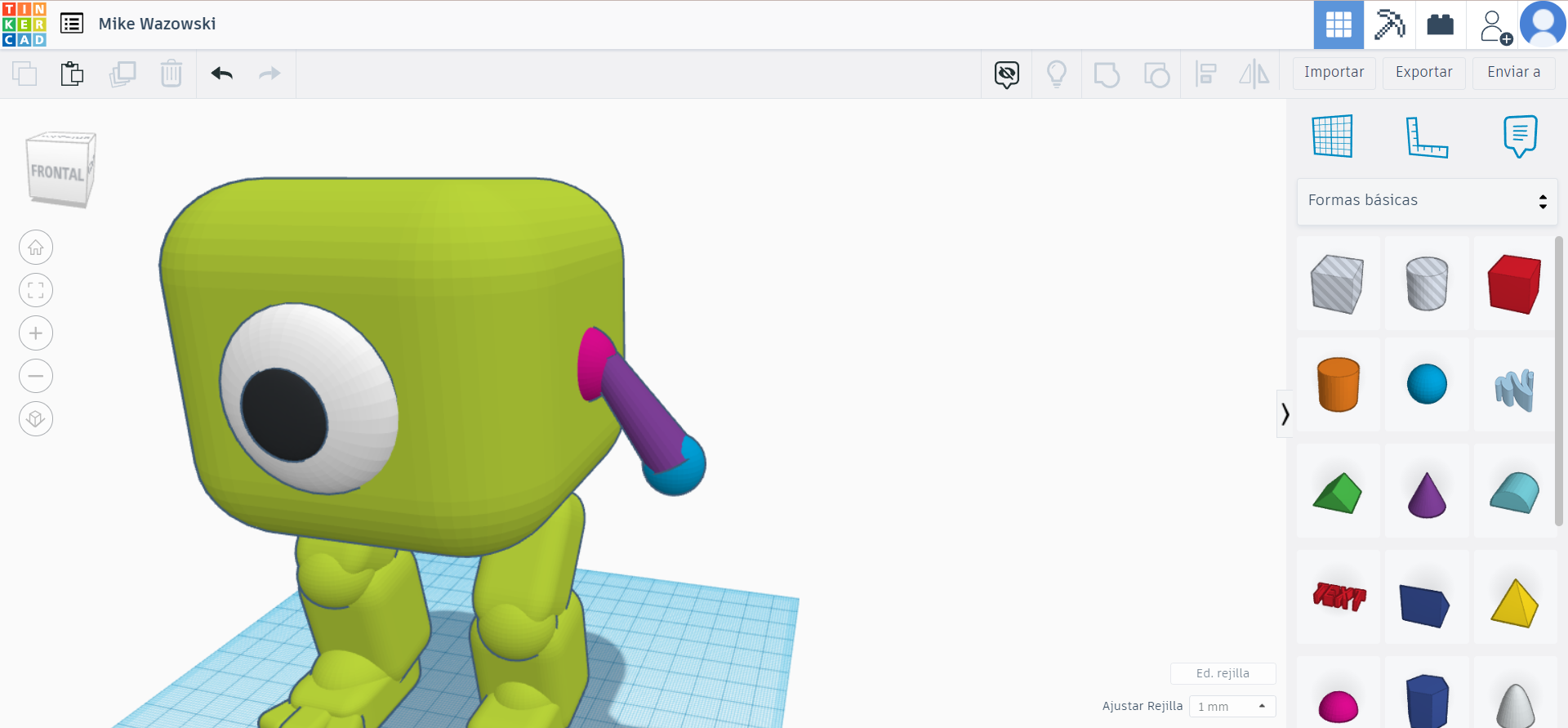Viewport: 1568px width, 728px height.
Task: Pick the teal round roof shape
Action: coord(1515,492)
